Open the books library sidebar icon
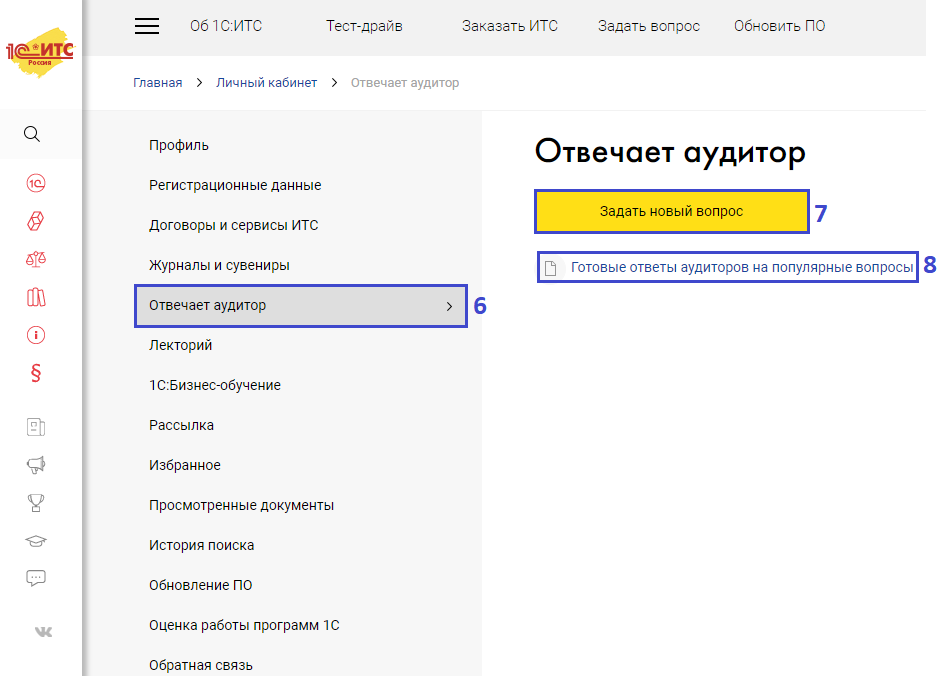 click(36, 297)
